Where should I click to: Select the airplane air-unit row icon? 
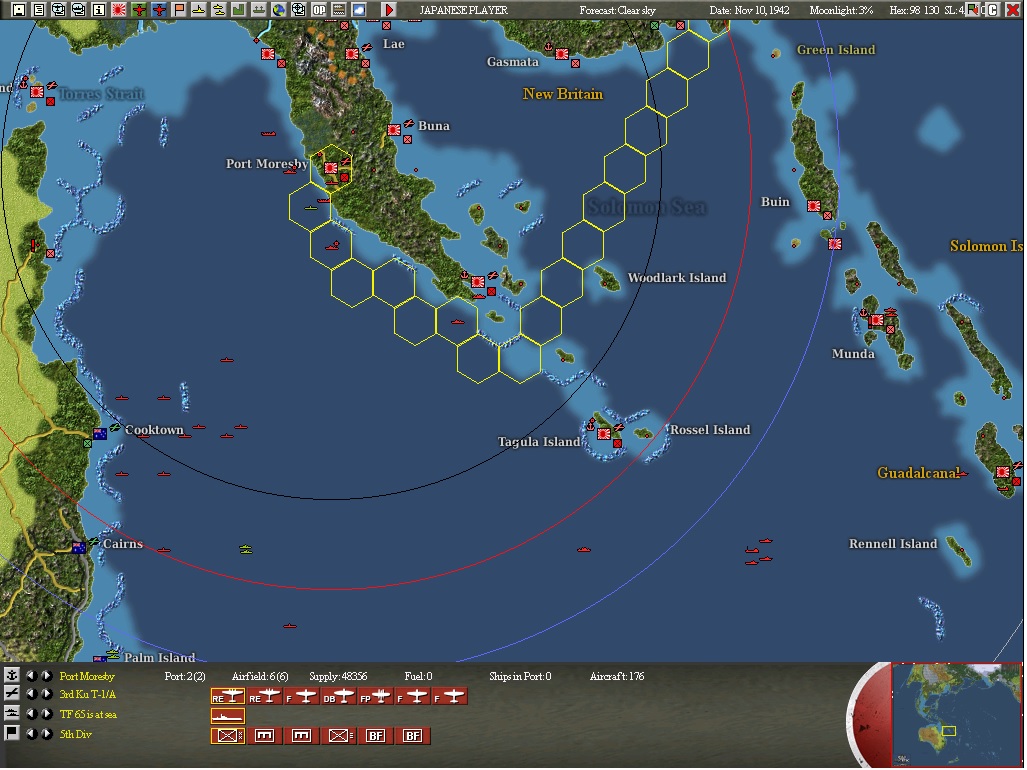coord(11,693)
